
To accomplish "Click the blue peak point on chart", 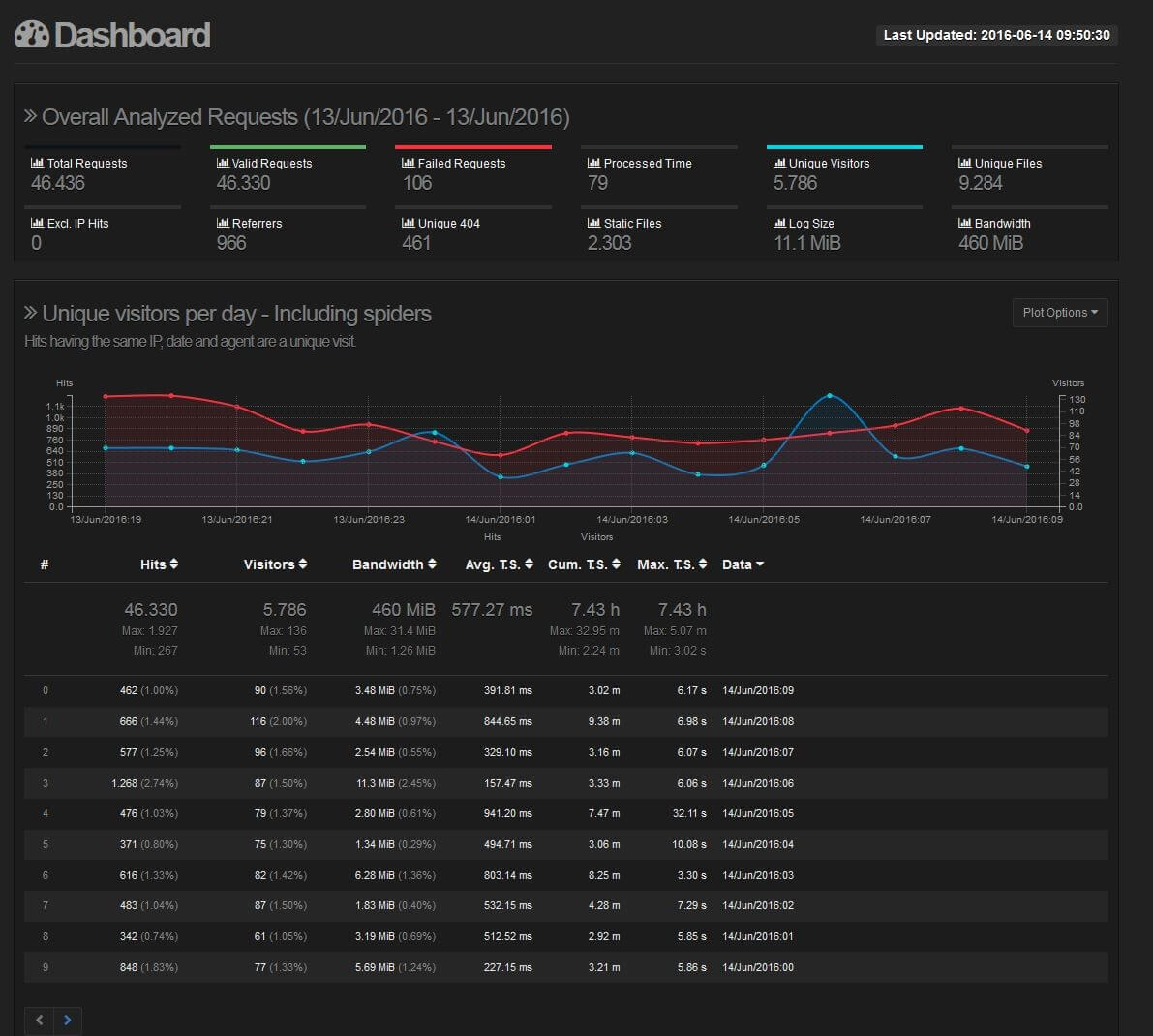I will point(830,396).
